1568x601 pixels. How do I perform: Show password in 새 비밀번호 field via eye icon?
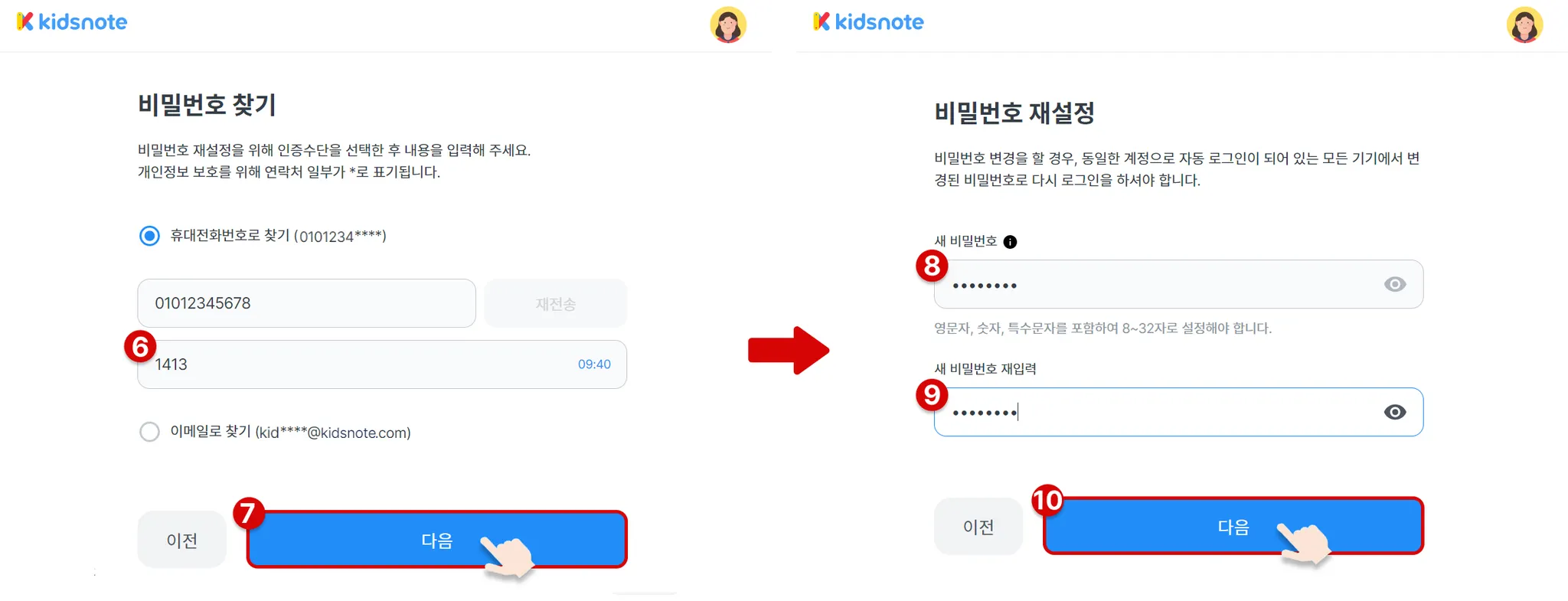tap(1395, 285)
